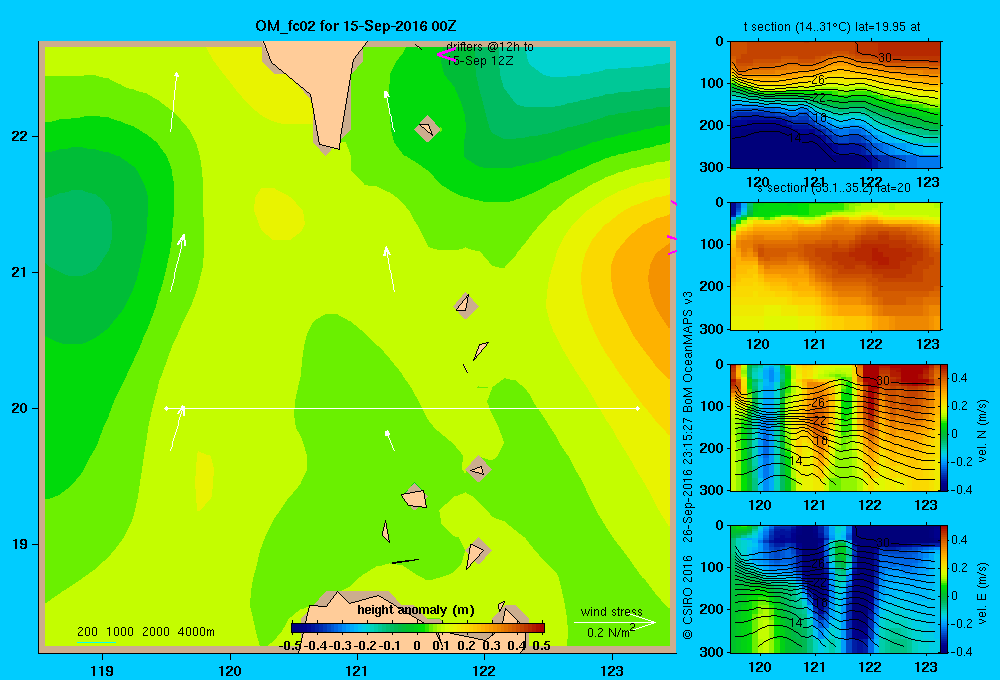The height and width of the screenshot is (680, 1000).
Task: Open the northward velocity section panel
Action: coord(835,427)
